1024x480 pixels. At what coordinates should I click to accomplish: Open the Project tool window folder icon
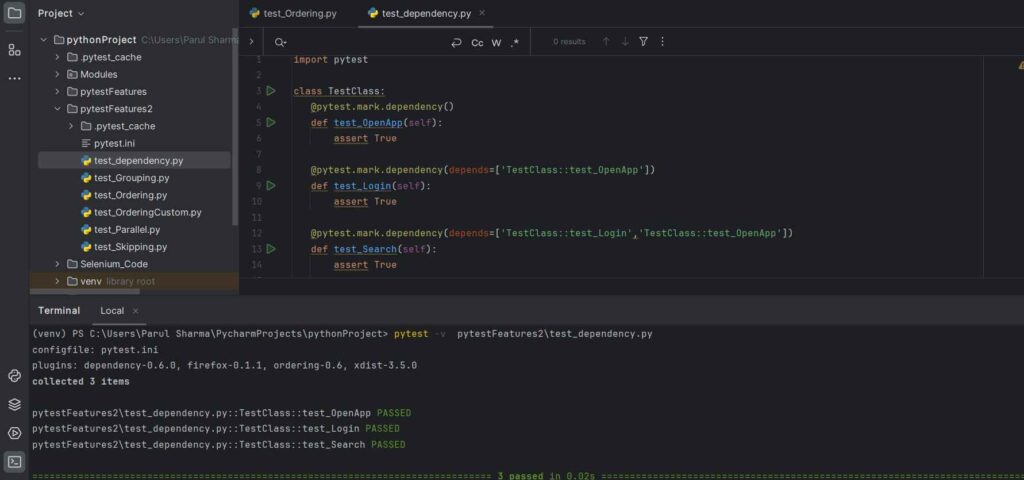tap(14, 13)
